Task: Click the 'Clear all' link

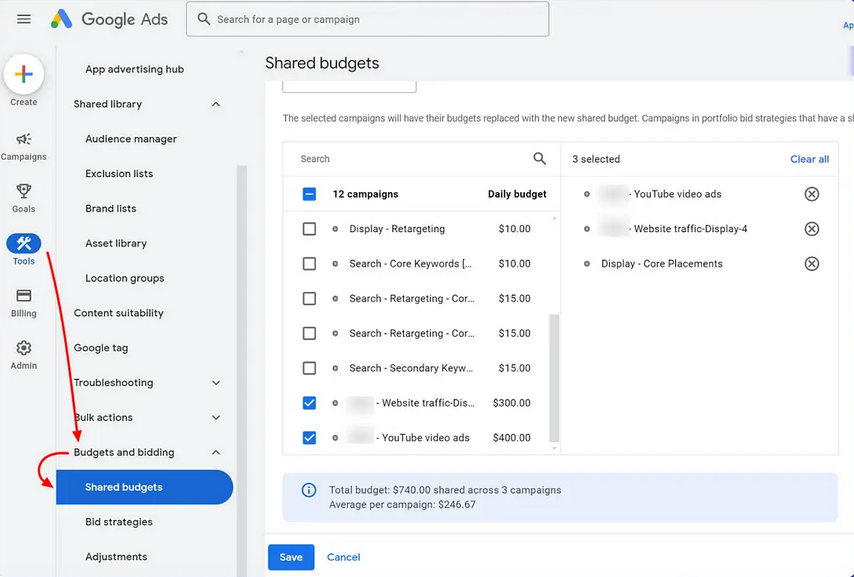Action: (810, 158)
